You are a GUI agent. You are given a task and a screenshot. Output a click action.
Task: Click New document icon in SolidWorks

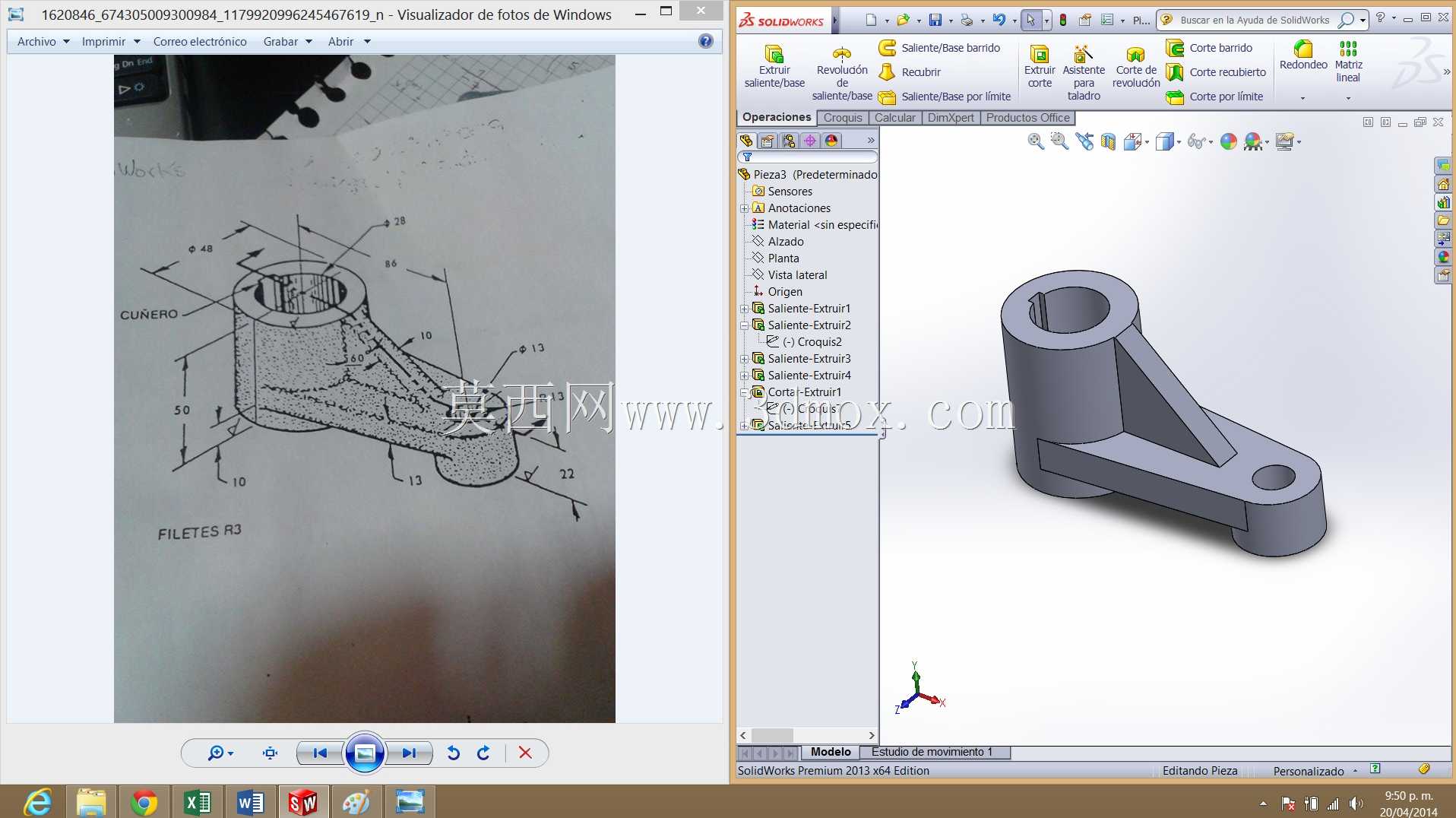click(871, 21)
